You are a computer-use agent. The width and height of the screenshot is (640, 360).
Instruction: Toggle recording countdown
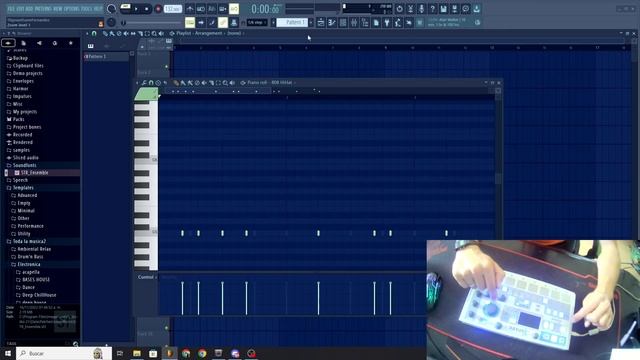pyautogui.click(x=212, y=9)
